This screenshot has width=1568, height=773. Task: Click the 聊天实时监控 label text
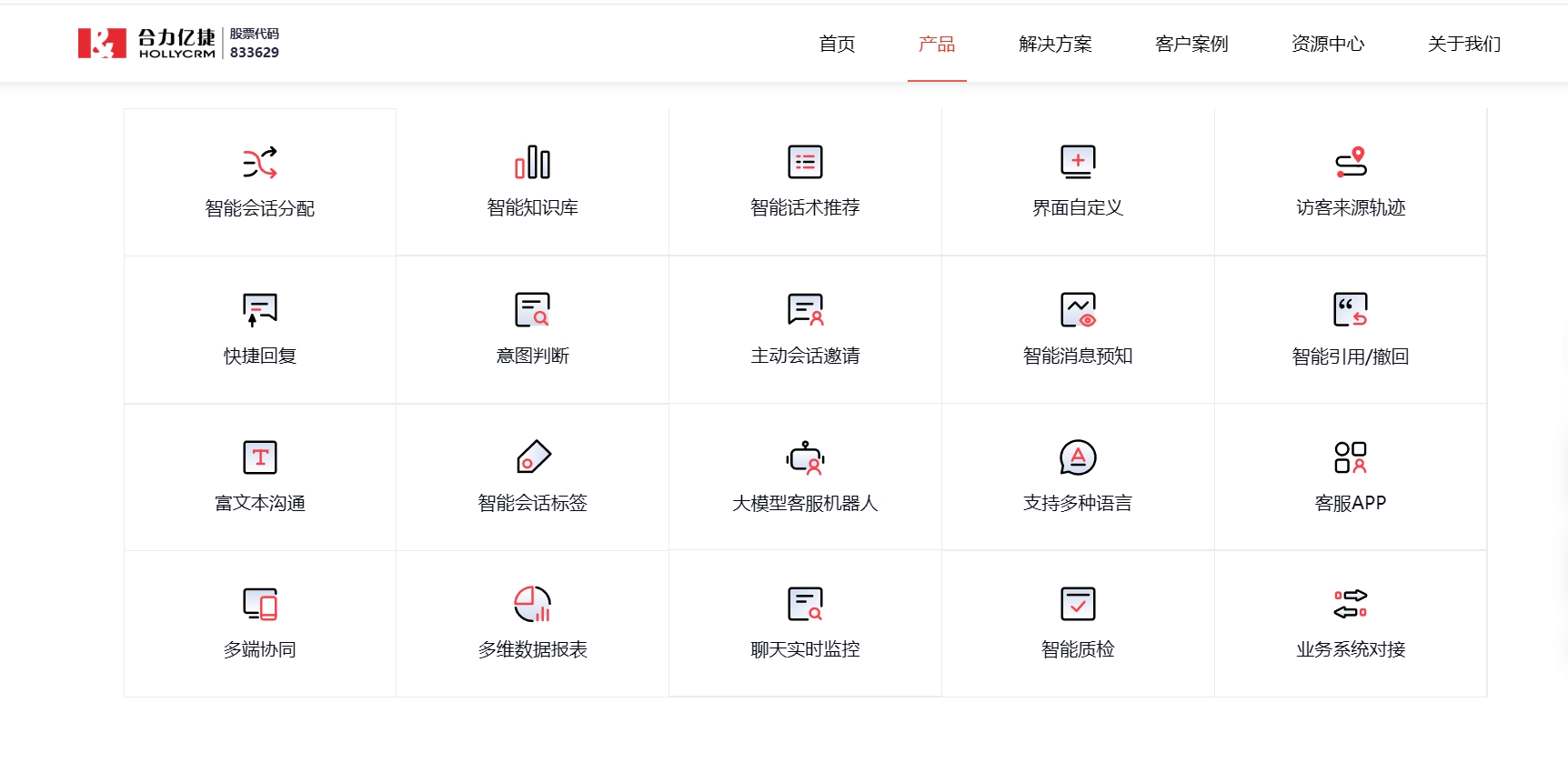pos(805,649)
